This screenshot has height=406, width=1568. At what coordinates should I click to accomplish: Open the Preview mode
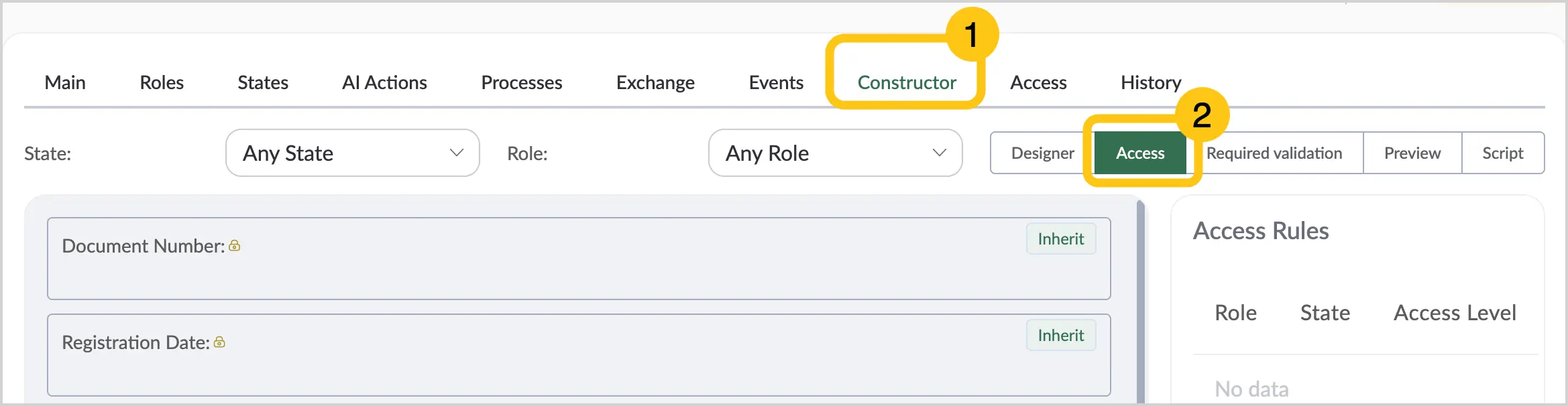click(x=1412, y=153)
